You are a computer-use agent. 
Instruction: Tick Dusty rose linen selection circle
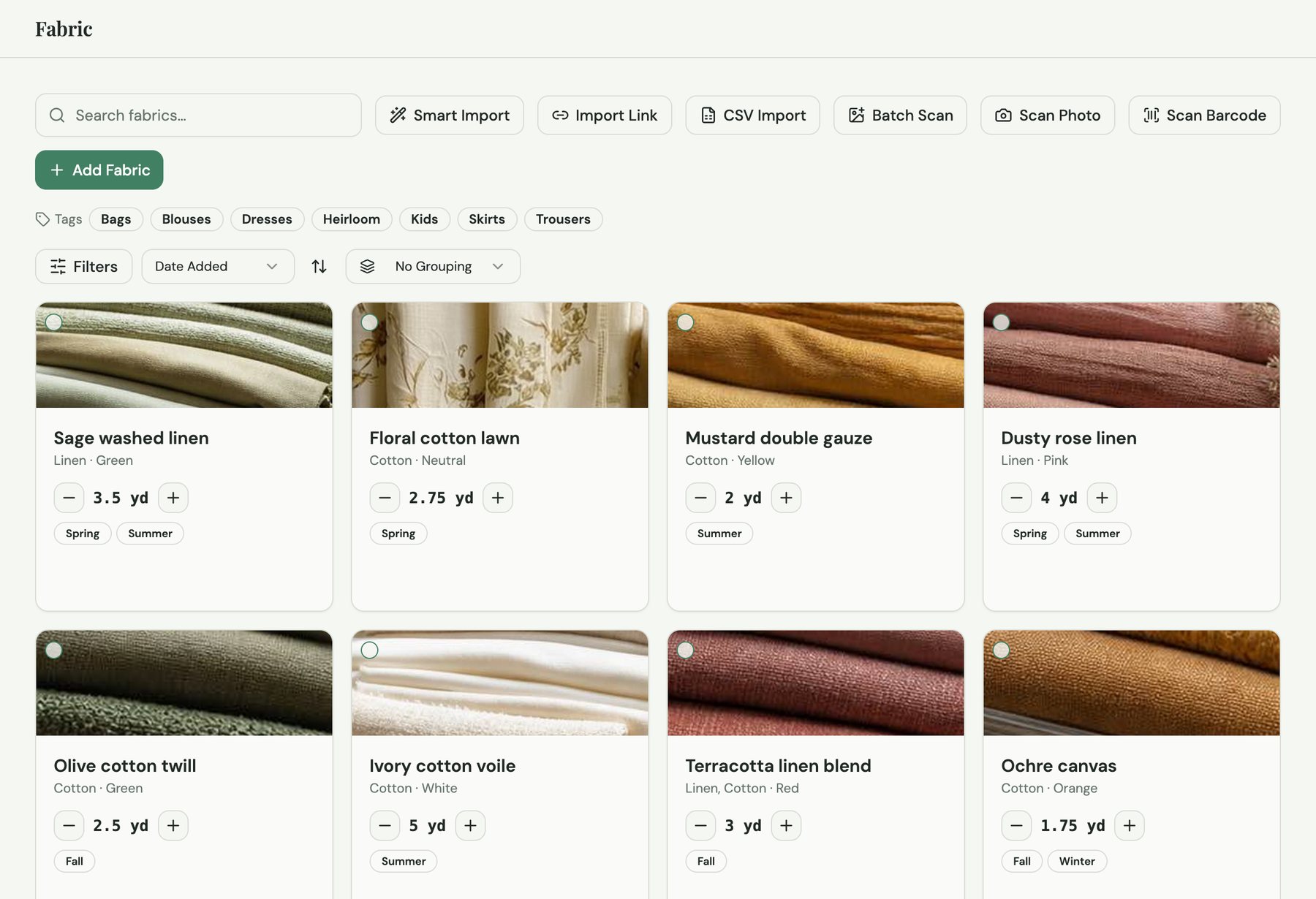click(1001, 322)
